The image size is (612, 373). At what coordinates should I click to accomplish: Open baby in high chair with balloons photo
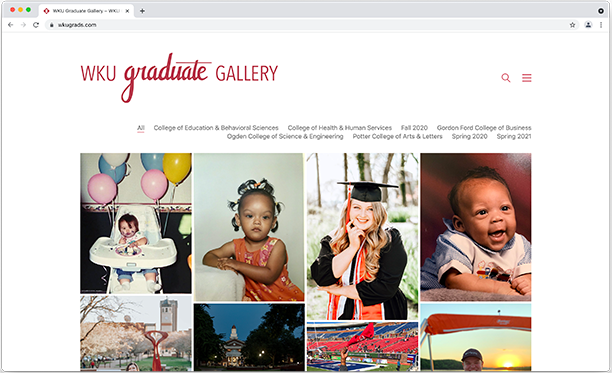pos(136,223)
